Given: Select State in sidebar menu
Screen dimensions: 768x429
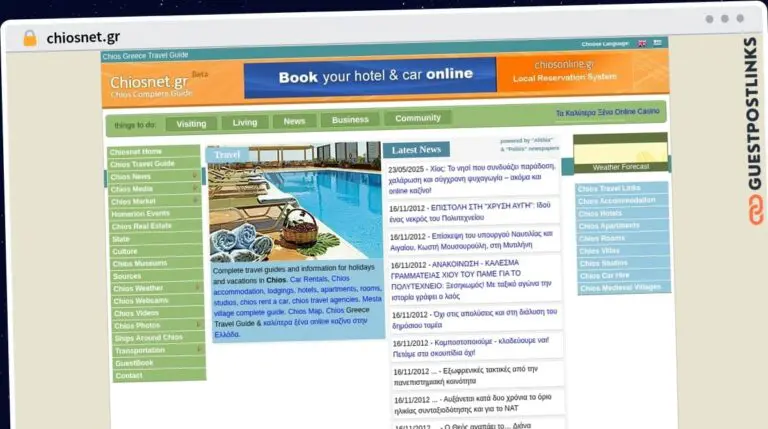Looking at the screenshot, I should pyautogui.click(x=156, y=239).
